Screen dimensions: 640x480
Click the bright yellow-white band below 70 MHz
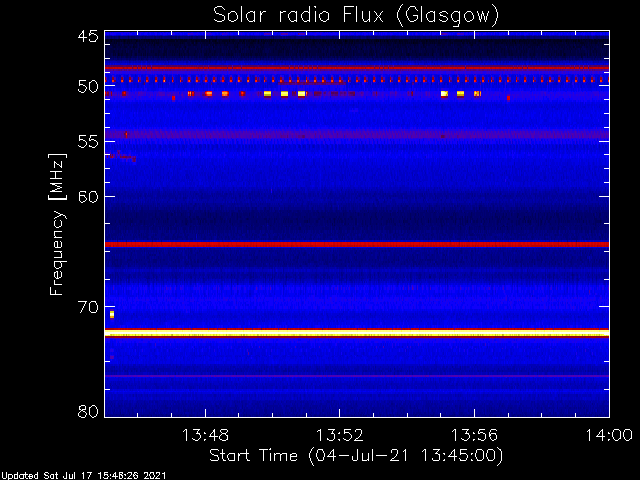tap(357, 333)
